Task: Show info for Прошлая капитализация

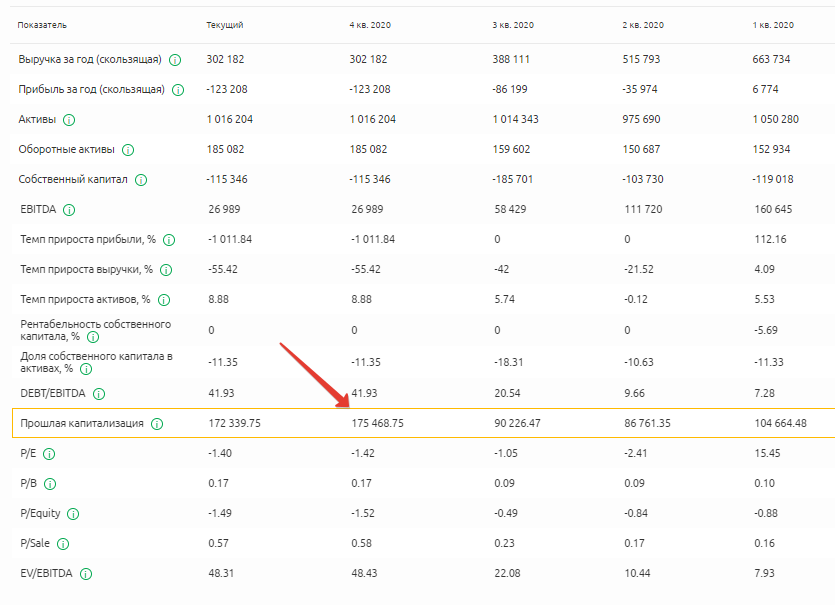Action: click(157, 424)
